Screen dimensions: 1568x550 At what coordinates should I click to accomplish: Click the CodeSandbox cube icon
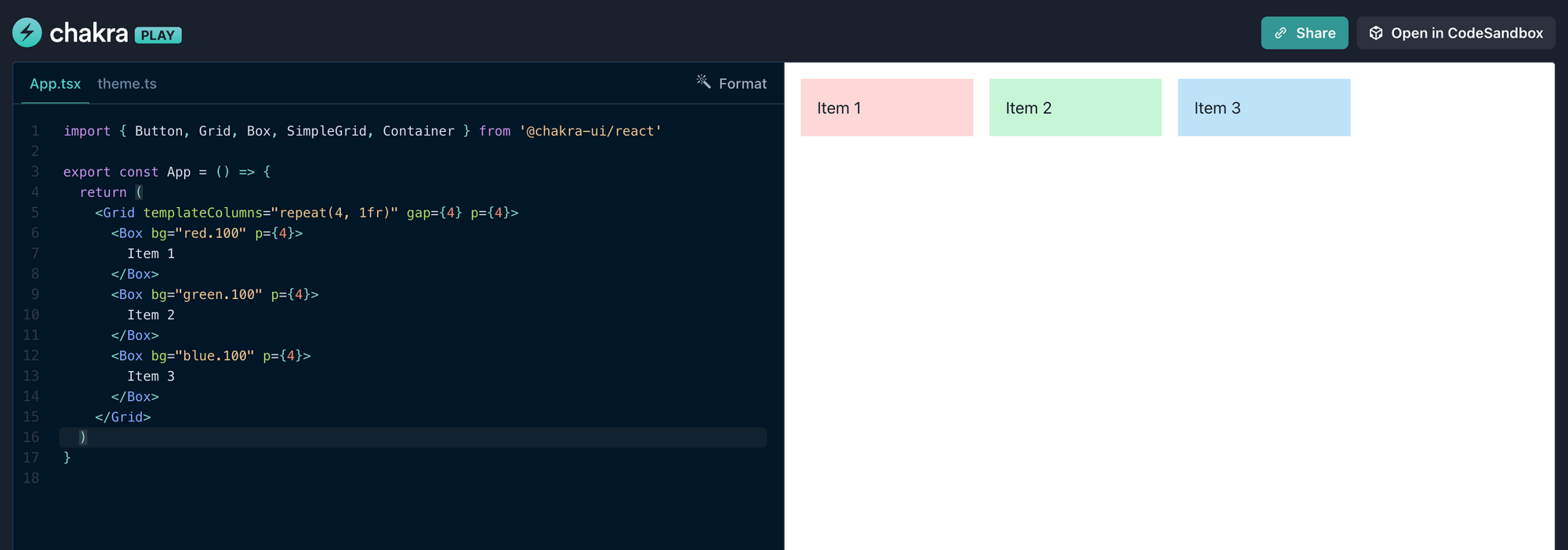point(1376,34)
